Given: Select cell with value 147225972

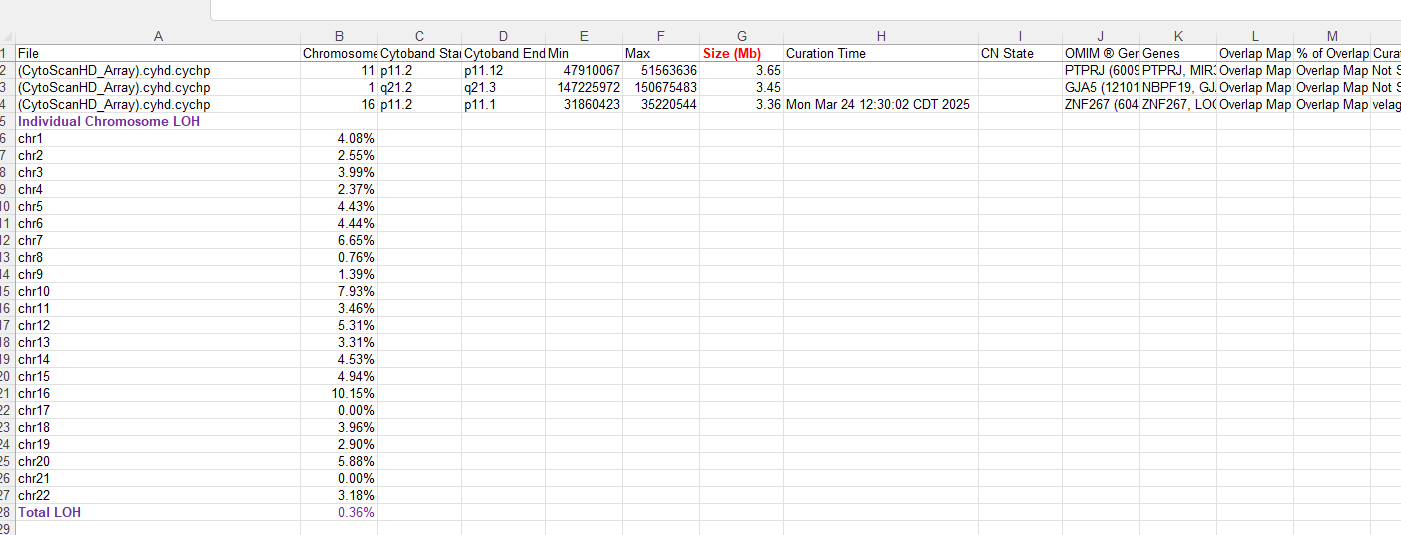Looking at the screenshot, I should (x=584, y=87).
